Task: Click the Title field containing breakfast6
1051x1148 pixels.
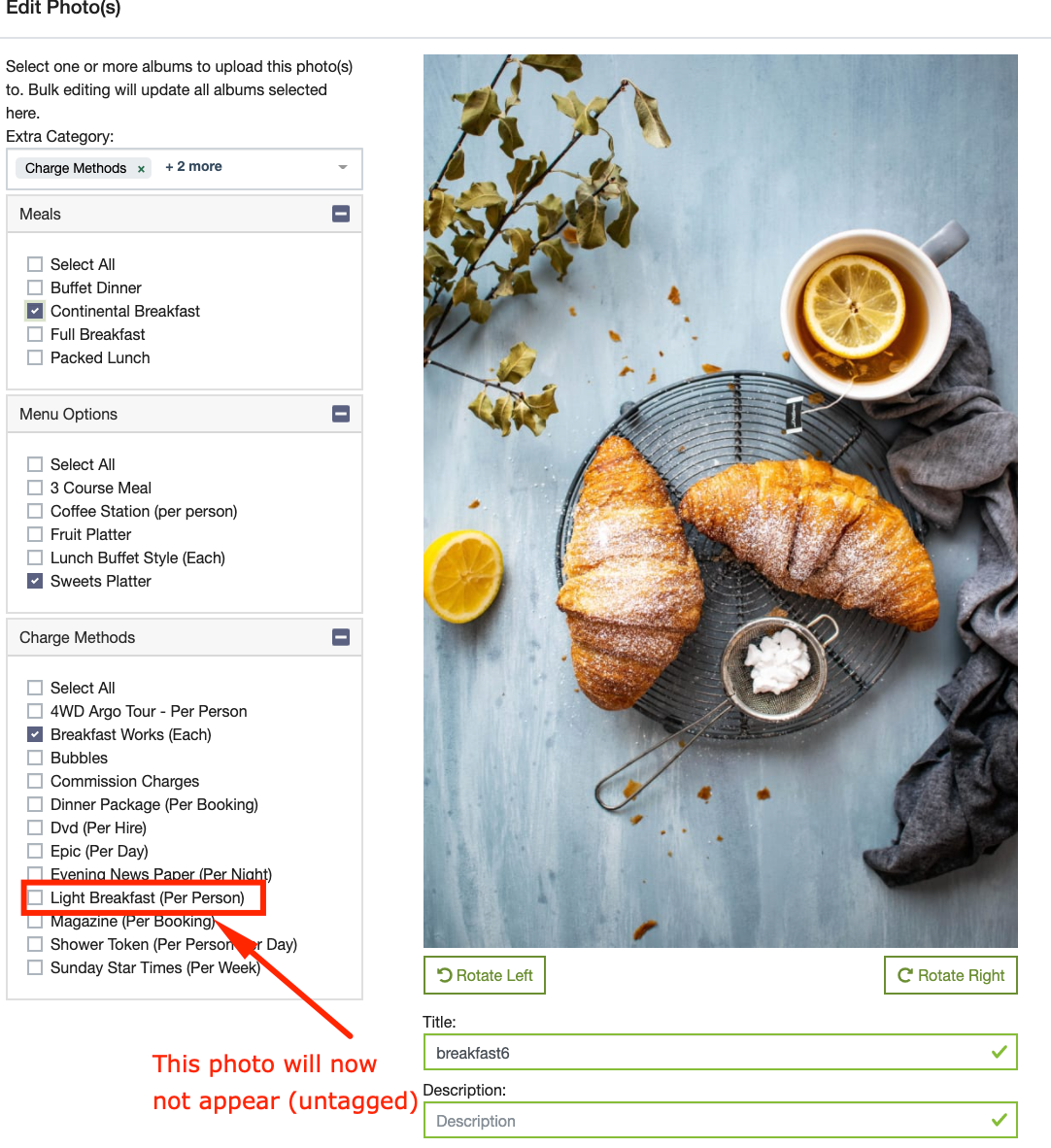Action: click(x=721, y=1053)
